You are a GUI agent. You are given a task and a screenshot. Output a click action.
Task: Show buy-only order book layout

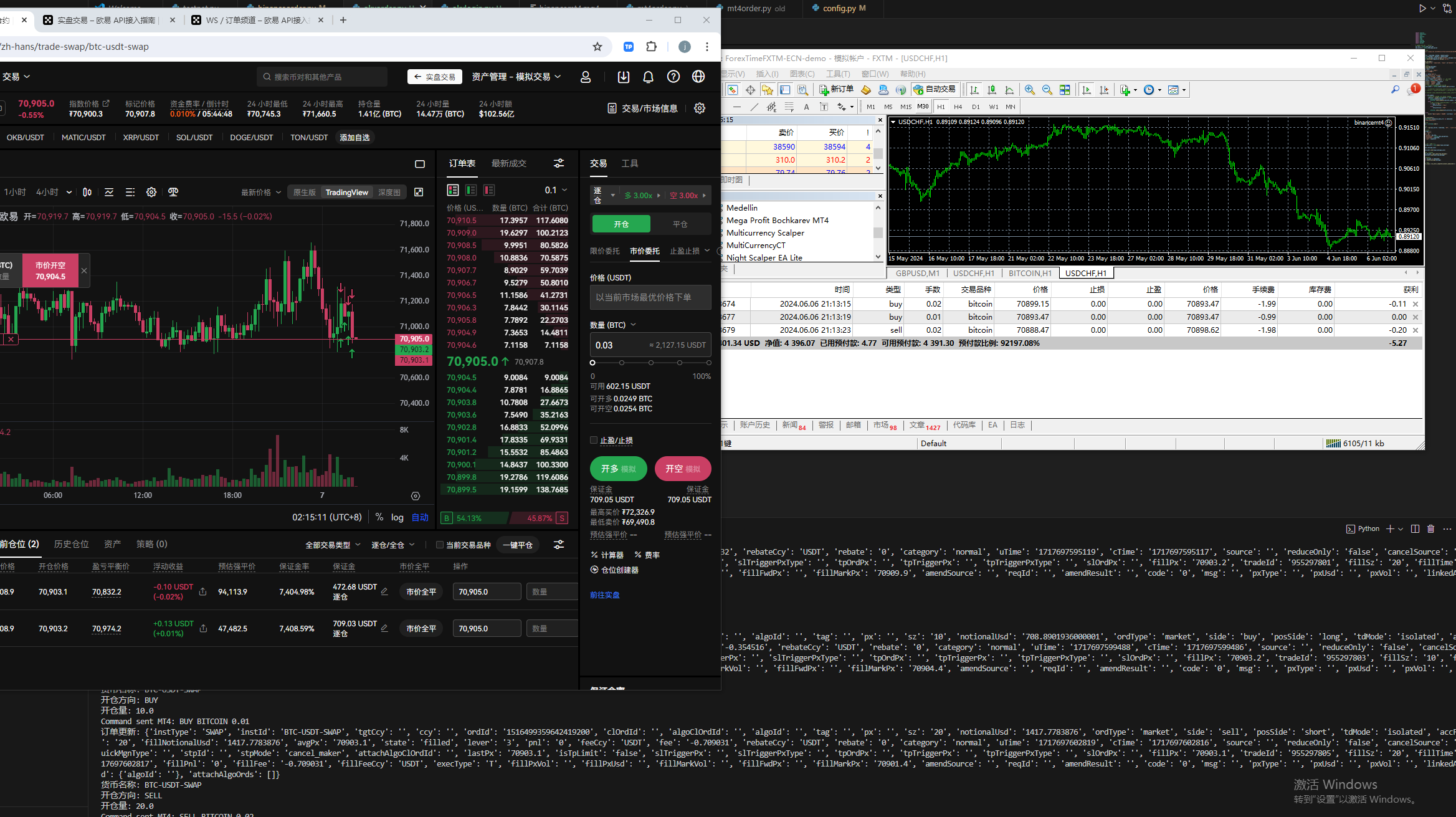coord(471,190)
